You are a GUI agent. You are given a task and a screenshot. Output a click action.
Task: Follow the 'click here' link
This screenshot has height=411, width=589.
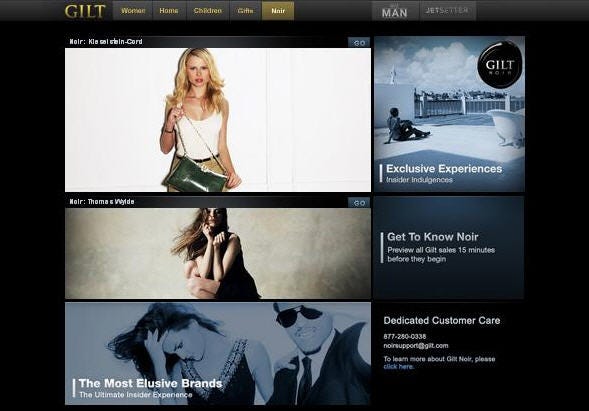(399, 367)
